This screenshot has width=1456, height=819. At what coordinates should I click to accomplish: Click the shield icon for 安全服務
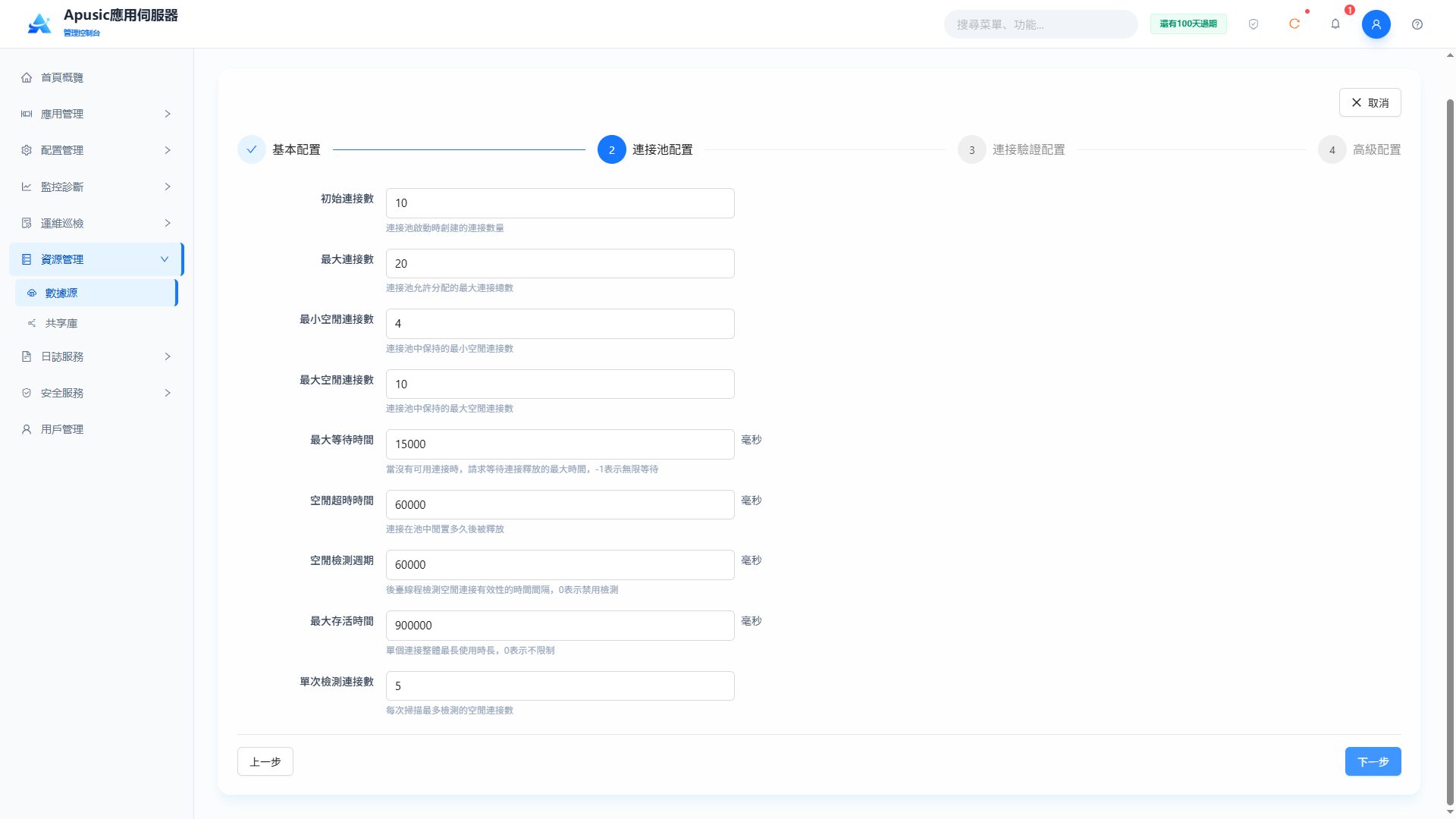[x=27, y=393]
